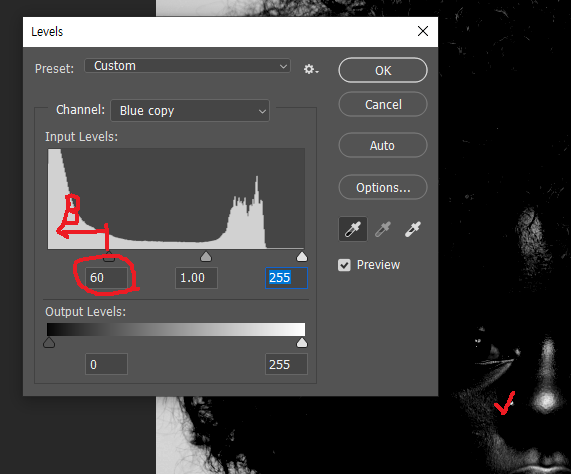Click the Input Levels histogram
This screenshot has width=571, height=474.
(x=176, y=198)
